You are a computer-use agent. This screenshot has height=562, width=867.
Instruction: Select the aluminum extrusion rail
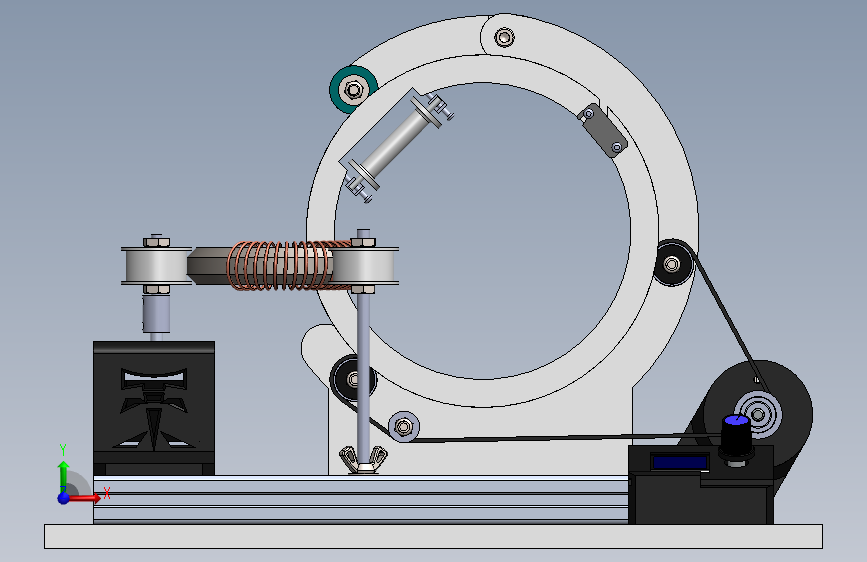(361, 499)
